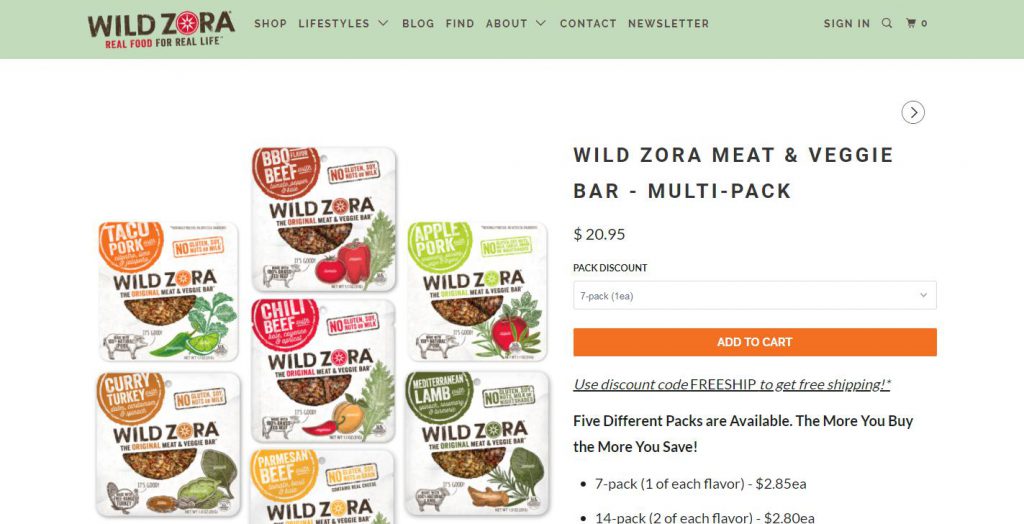
Task: Select the Apple Pork bar image
Action: (x=477, y=291)
